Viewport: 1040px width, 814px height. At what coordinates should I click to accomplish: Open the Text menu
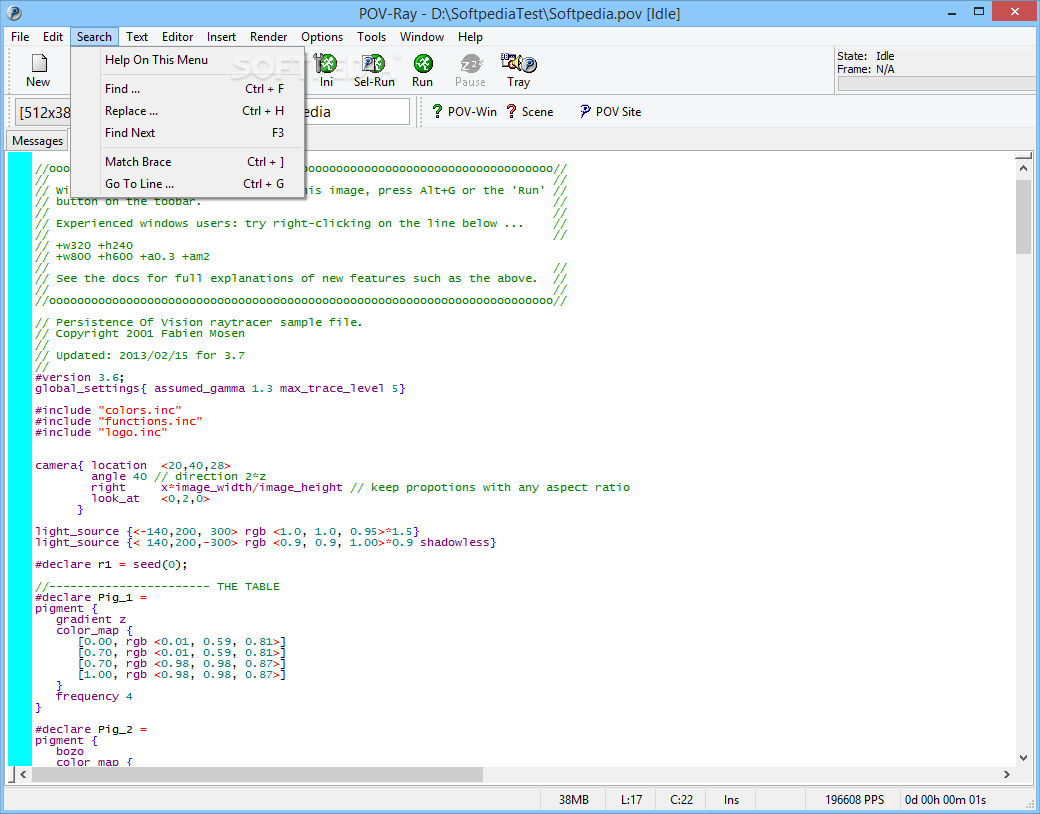pos(137,36)
